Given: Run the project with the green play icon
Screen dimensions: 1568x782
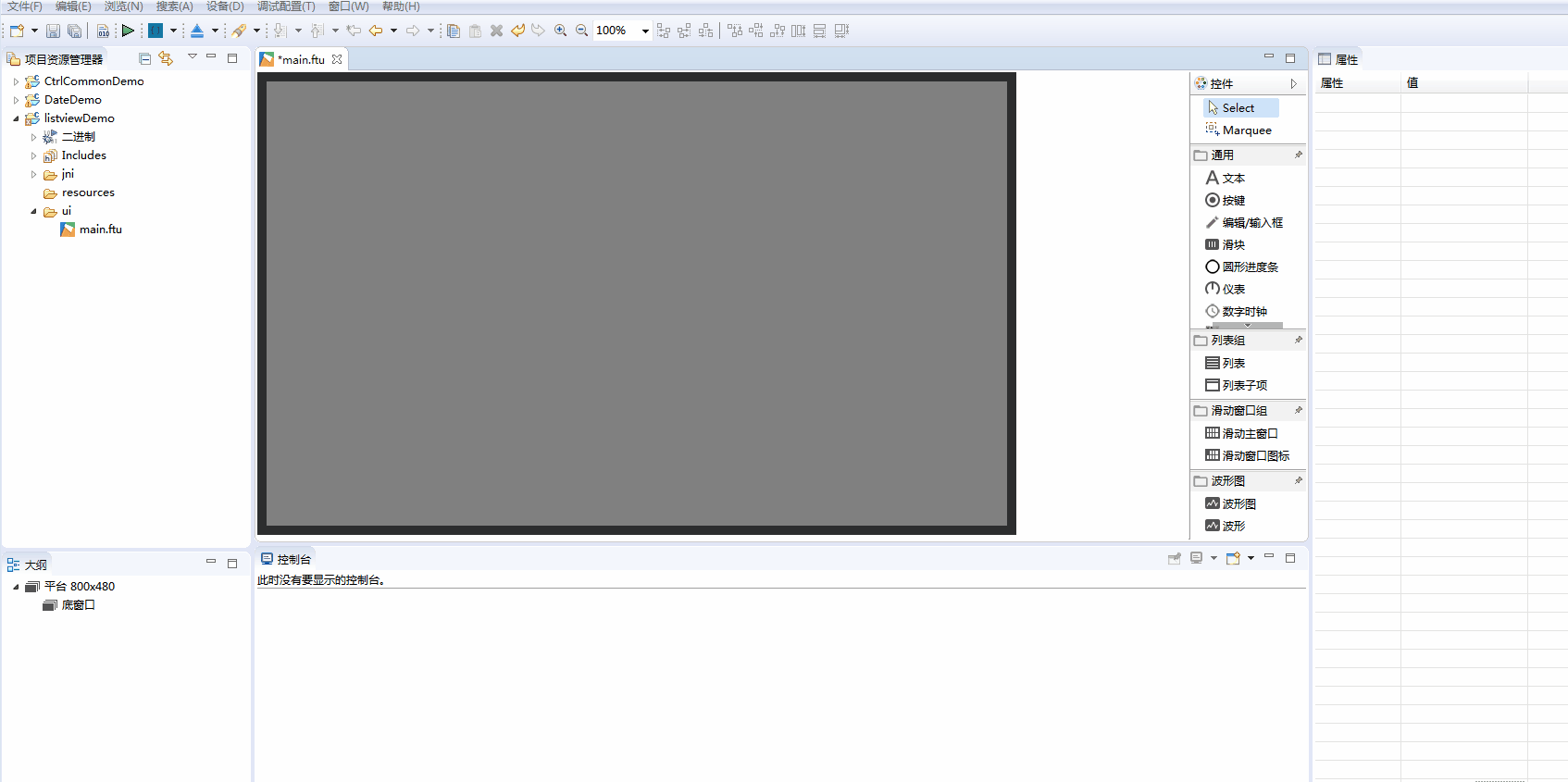Looking at the screenshot, I should click(128, 31).
